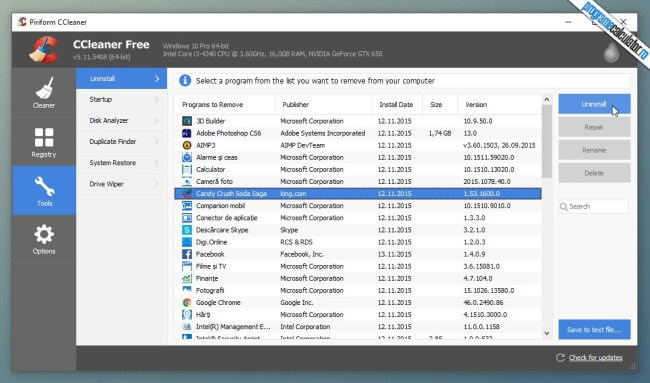Click the Digi.Online icon
Image resolution: width=650 pixels, height=383 pixels.
coord(187,242)
